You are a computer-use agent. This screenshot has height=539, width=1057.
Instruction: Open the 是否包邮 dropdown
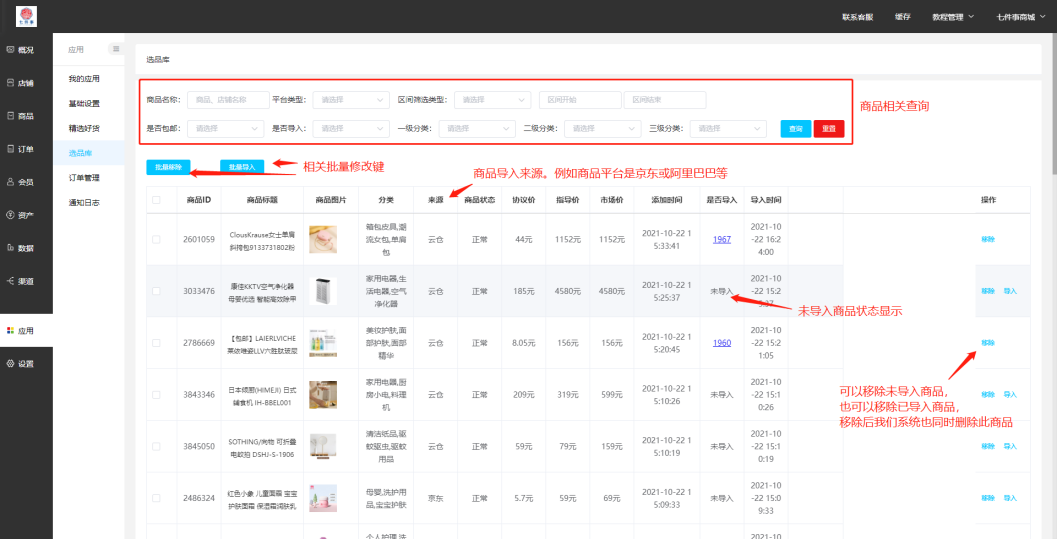[x=226, y=128]
